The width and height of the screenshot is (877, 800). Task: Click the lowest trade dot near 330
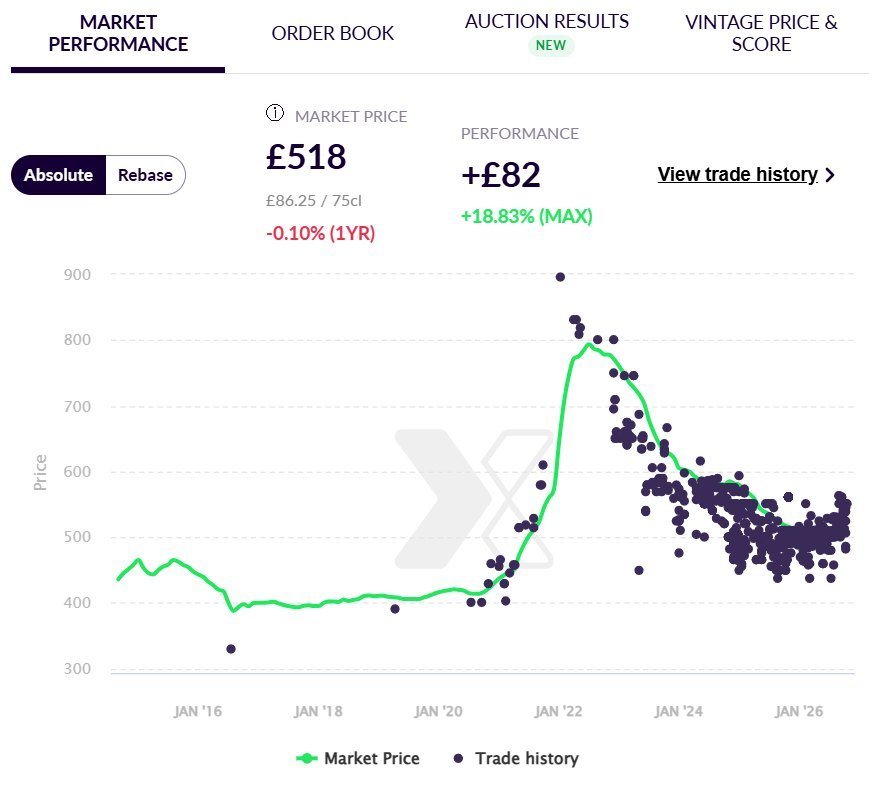pos(231,649)
